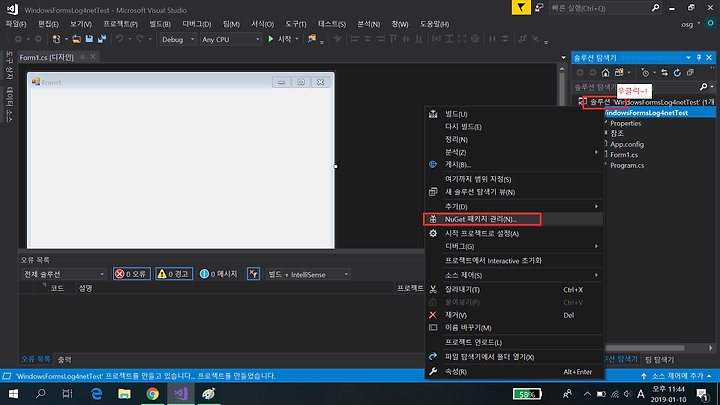
Task: Expand the 추가(D) submenu in context menu
Action: click(596, 207)
